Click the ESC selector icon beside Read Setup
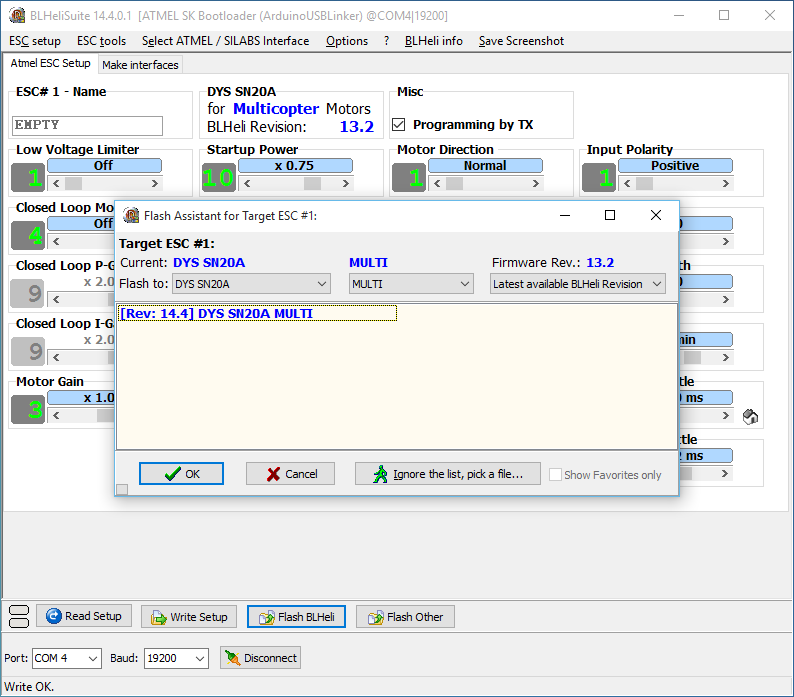The width and height of the screenshot is (794, 697). click(x=19, y=616)
